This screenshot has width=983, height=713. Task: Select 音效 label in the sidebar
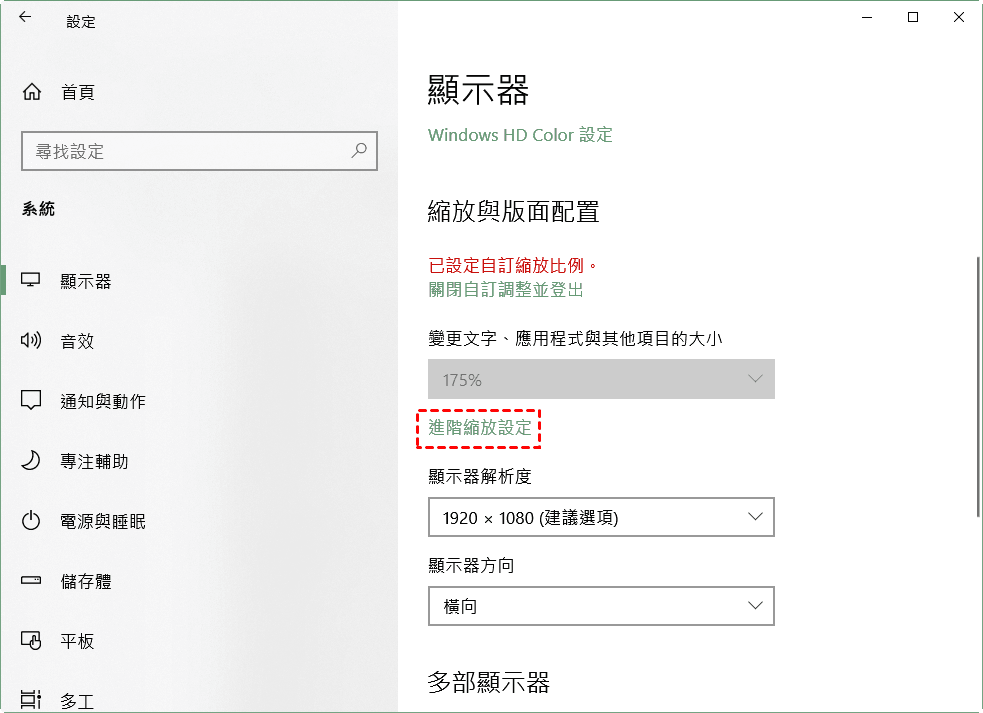(77, 341)
